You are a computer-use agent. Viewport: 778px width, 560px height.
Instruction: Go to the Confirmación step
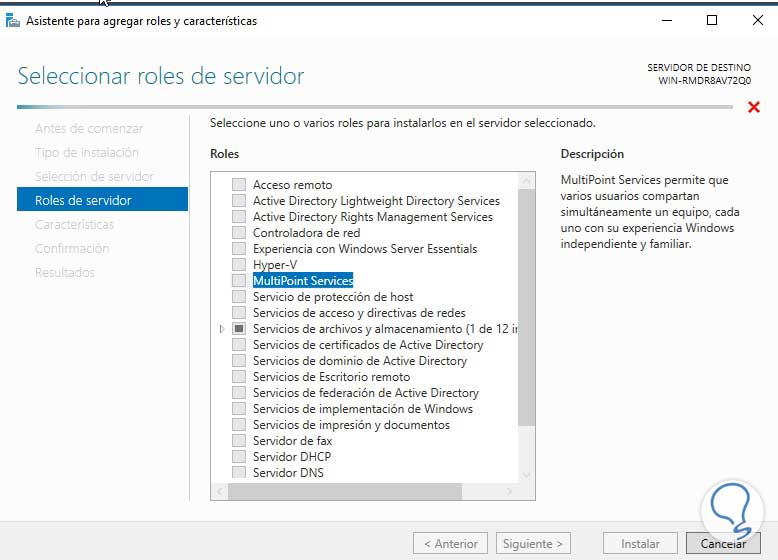72,248
